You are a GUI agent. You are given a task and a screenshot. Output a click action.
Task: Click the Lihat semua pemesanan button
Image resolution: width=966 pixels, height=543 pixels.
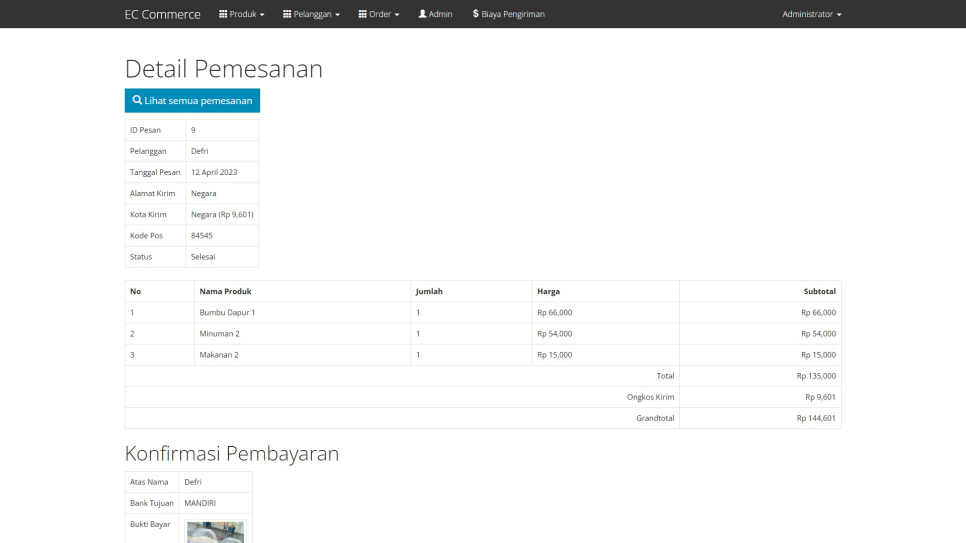point(192,100)
